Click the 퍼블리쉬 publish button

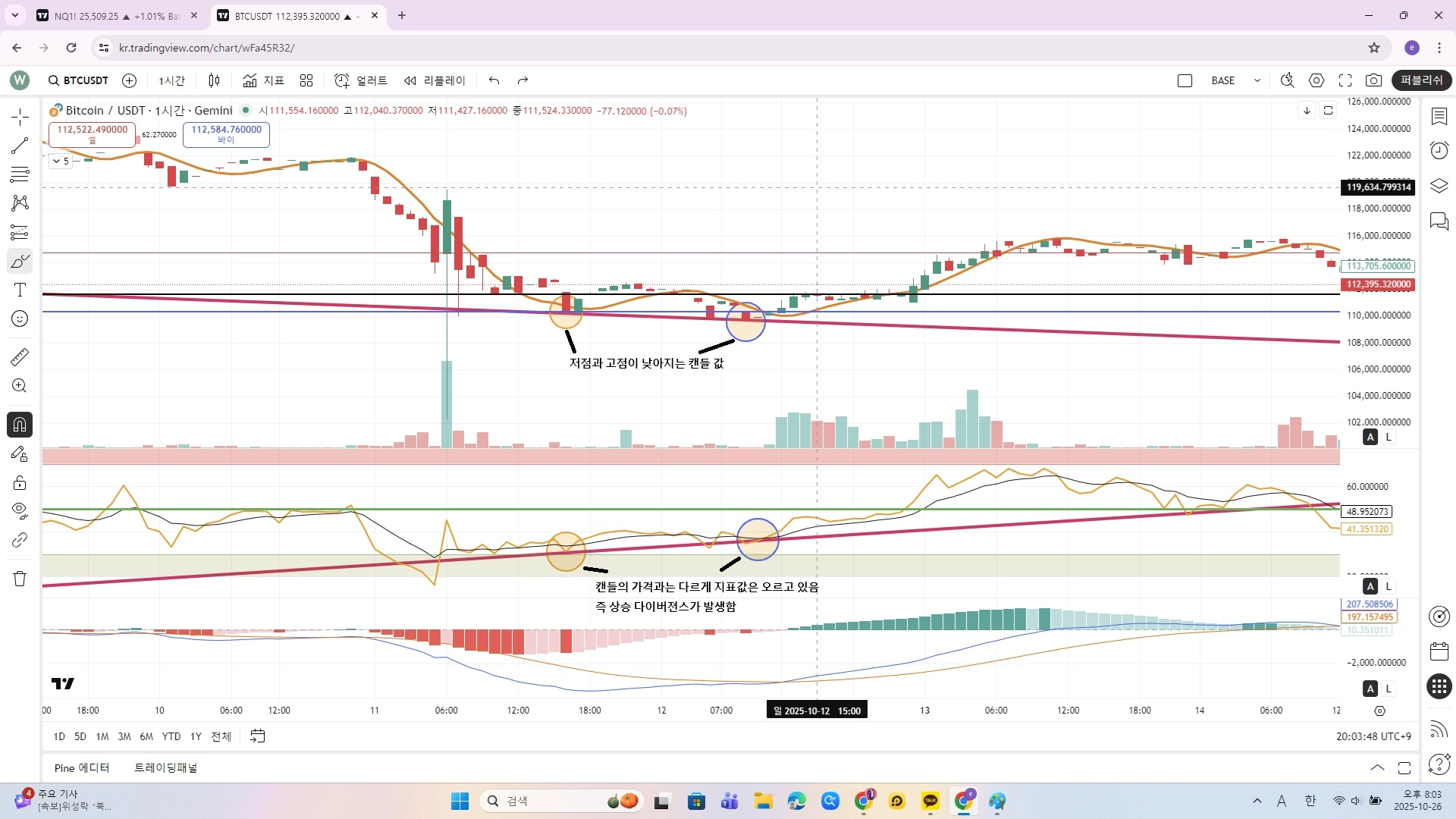tap(1421, 80)
